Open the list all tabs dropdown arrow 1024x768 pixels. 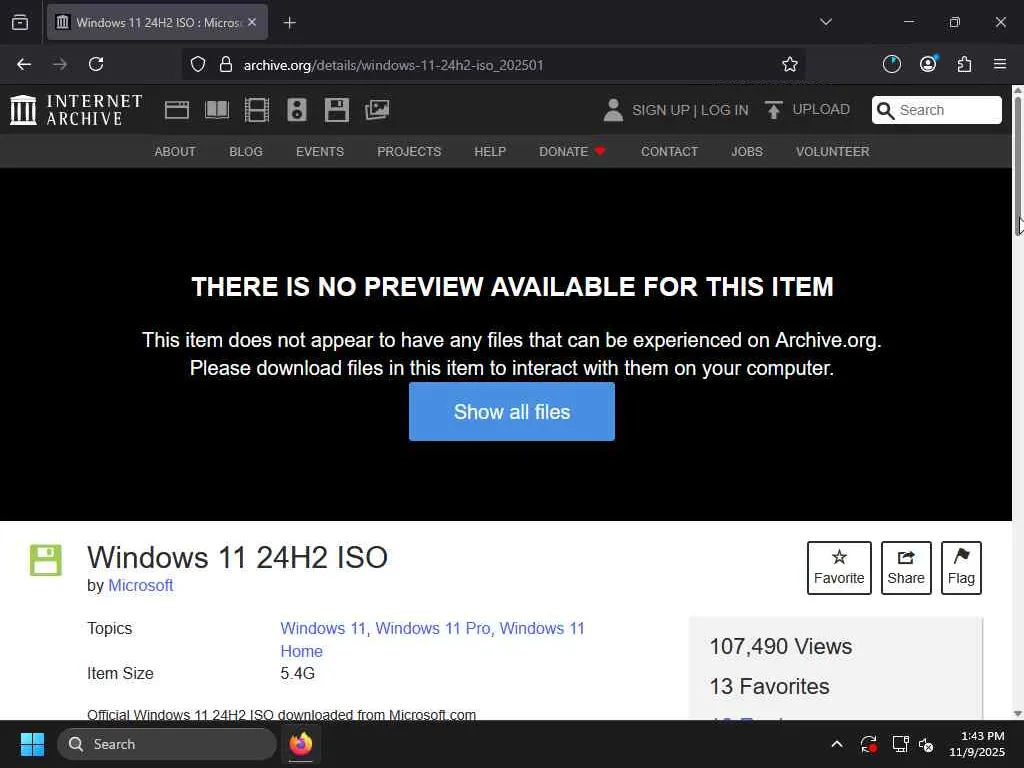tap(825, 22)
